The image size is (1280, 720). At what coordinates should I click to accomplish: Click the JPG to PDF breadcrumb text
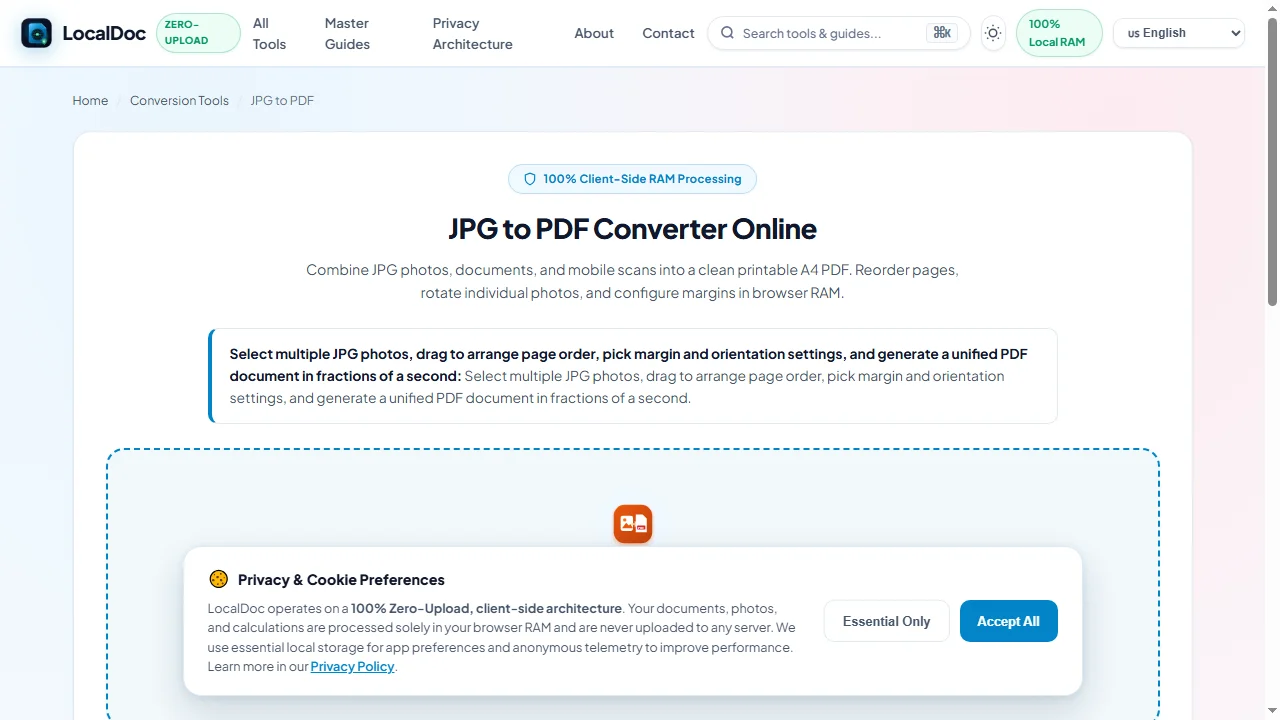point(282,100)
